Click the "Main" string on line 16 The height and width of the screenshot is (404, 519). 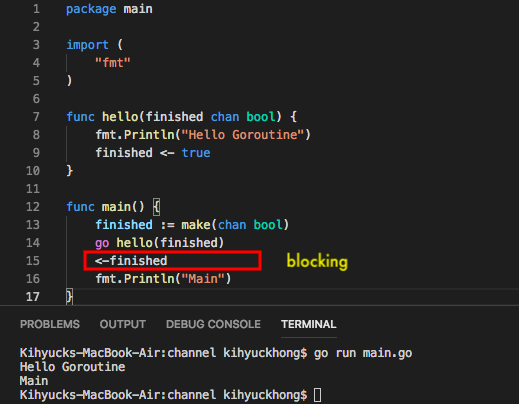[202, 279]
